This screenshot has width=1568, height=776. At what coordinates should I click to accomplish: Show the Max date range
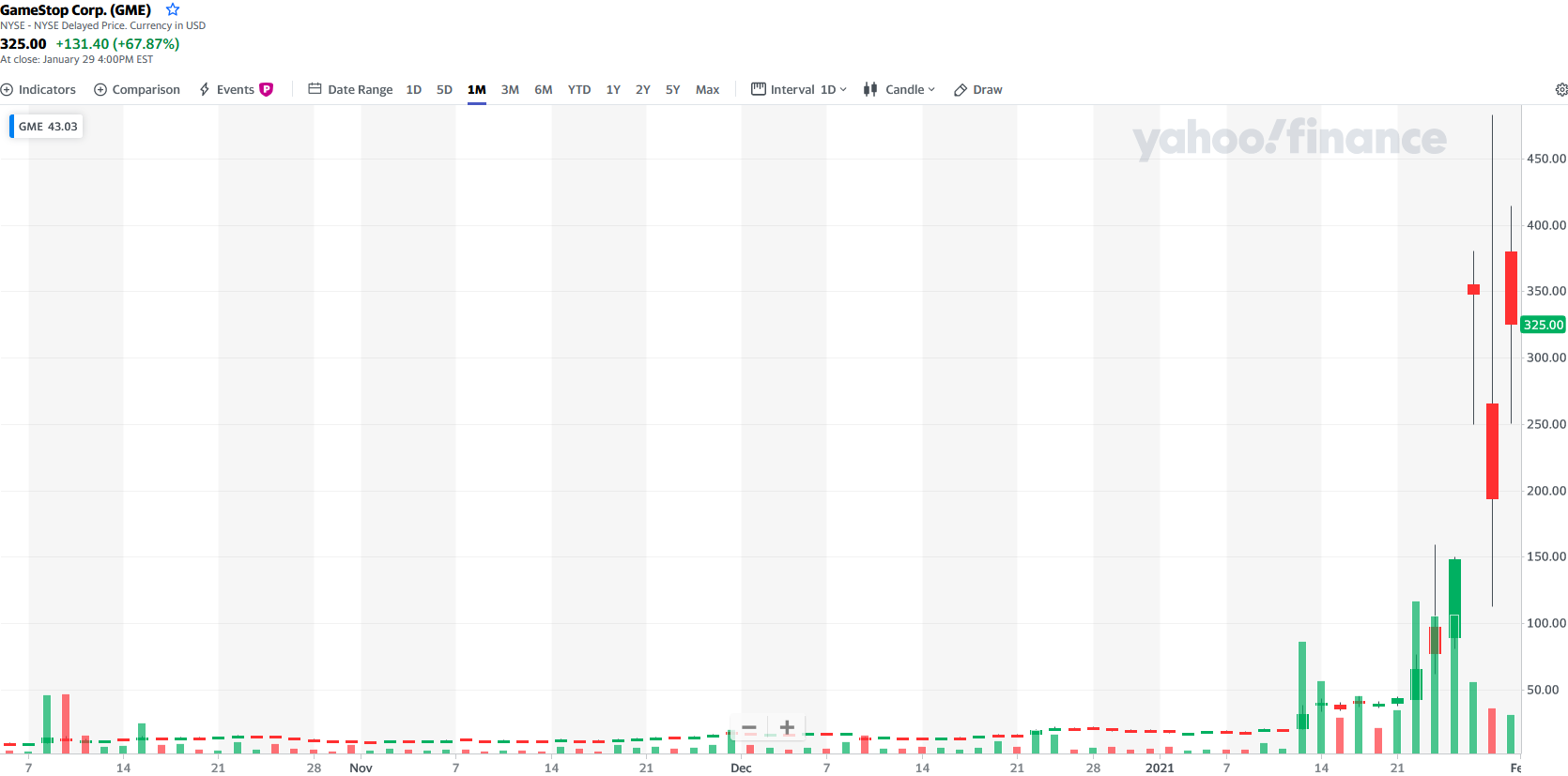point(707,90)
